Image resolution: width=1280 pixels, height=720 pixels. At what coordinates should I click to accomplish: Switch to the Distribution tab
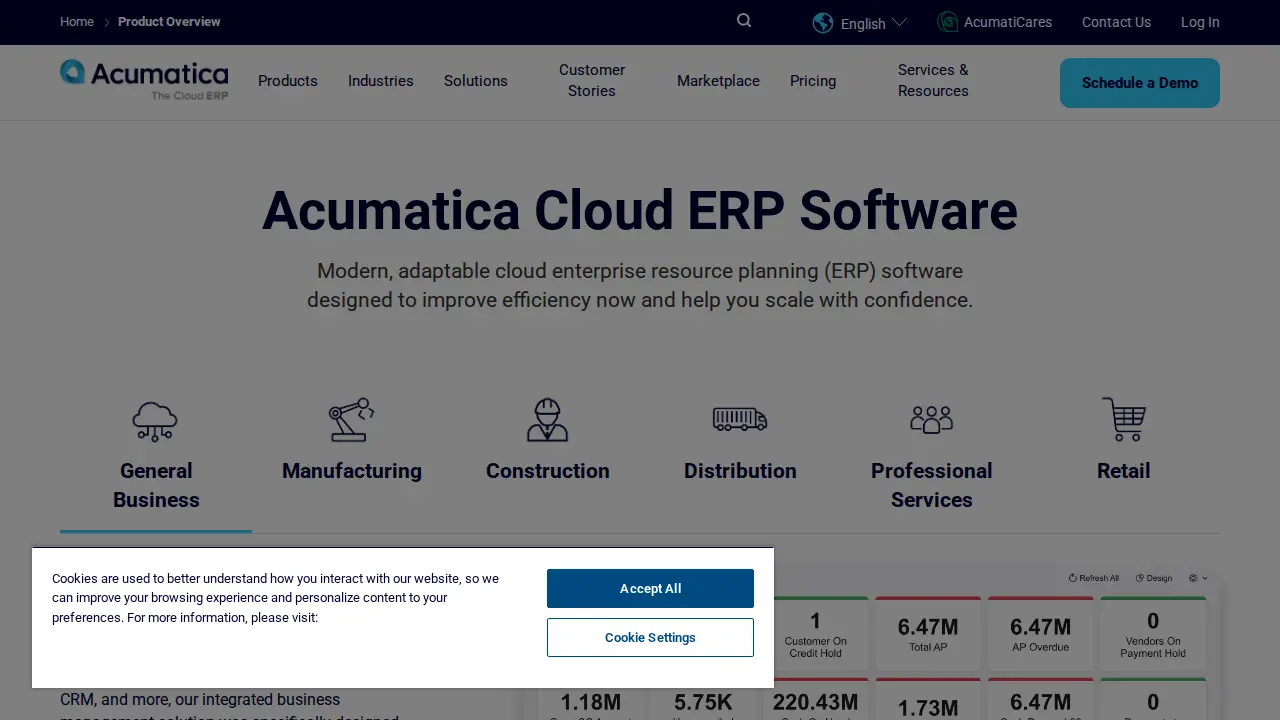[740, 471]
